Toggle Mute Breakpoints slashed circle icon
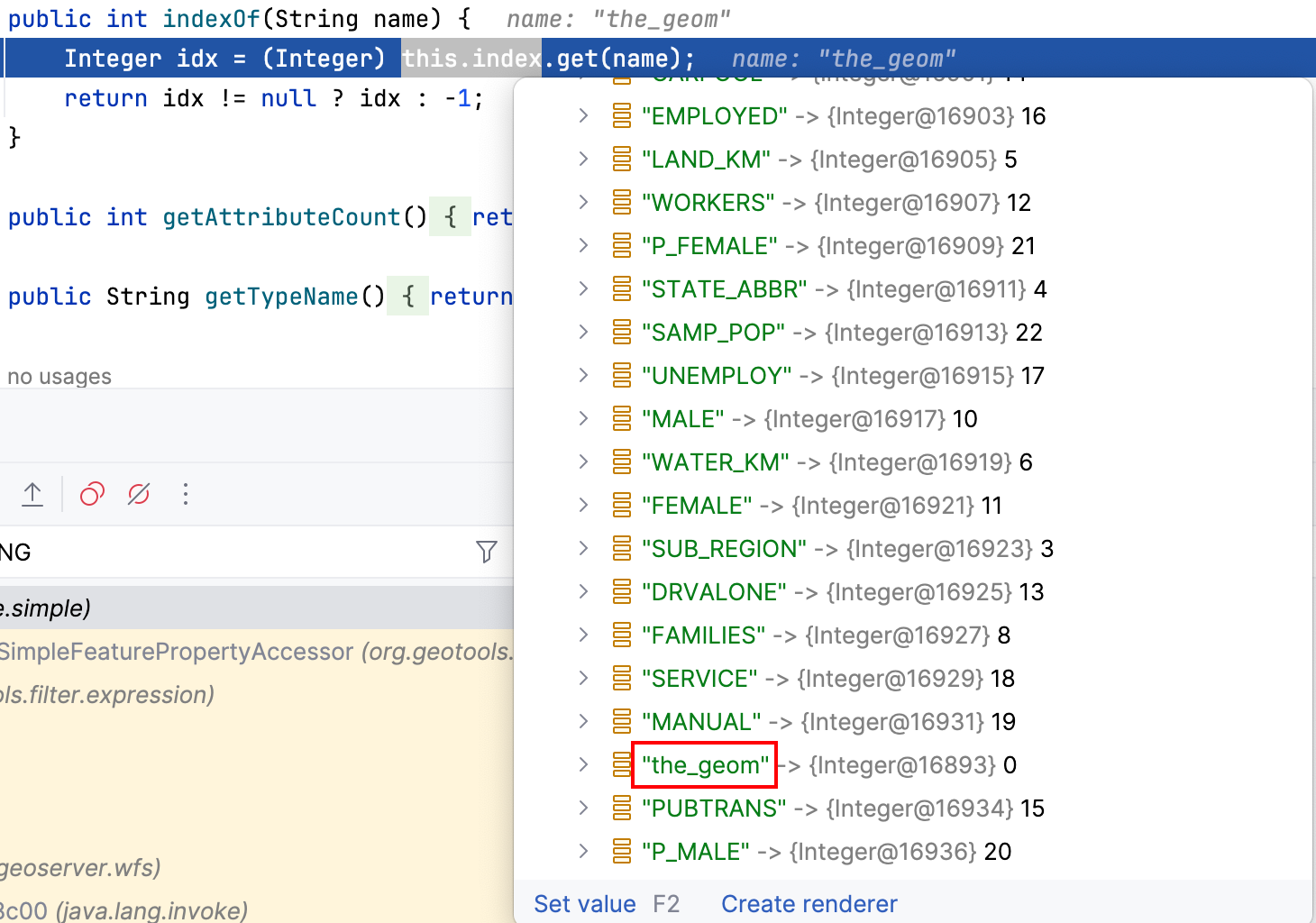Viewport: 1316px width, 923px height. [x=138, y=494]
